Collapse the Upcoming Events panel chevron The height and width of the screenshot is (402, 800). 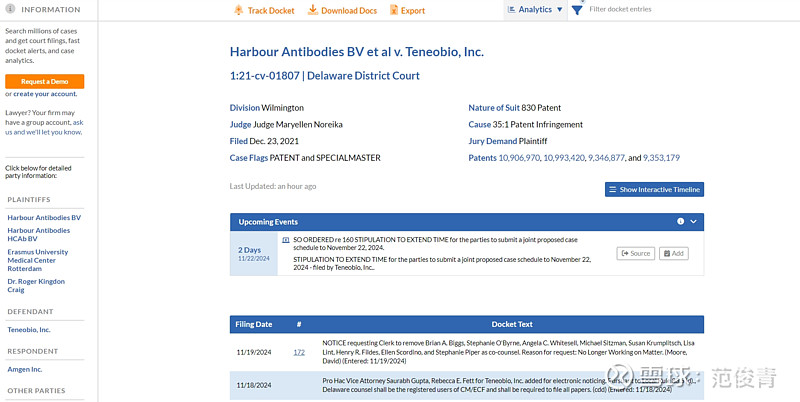(693, 221)
